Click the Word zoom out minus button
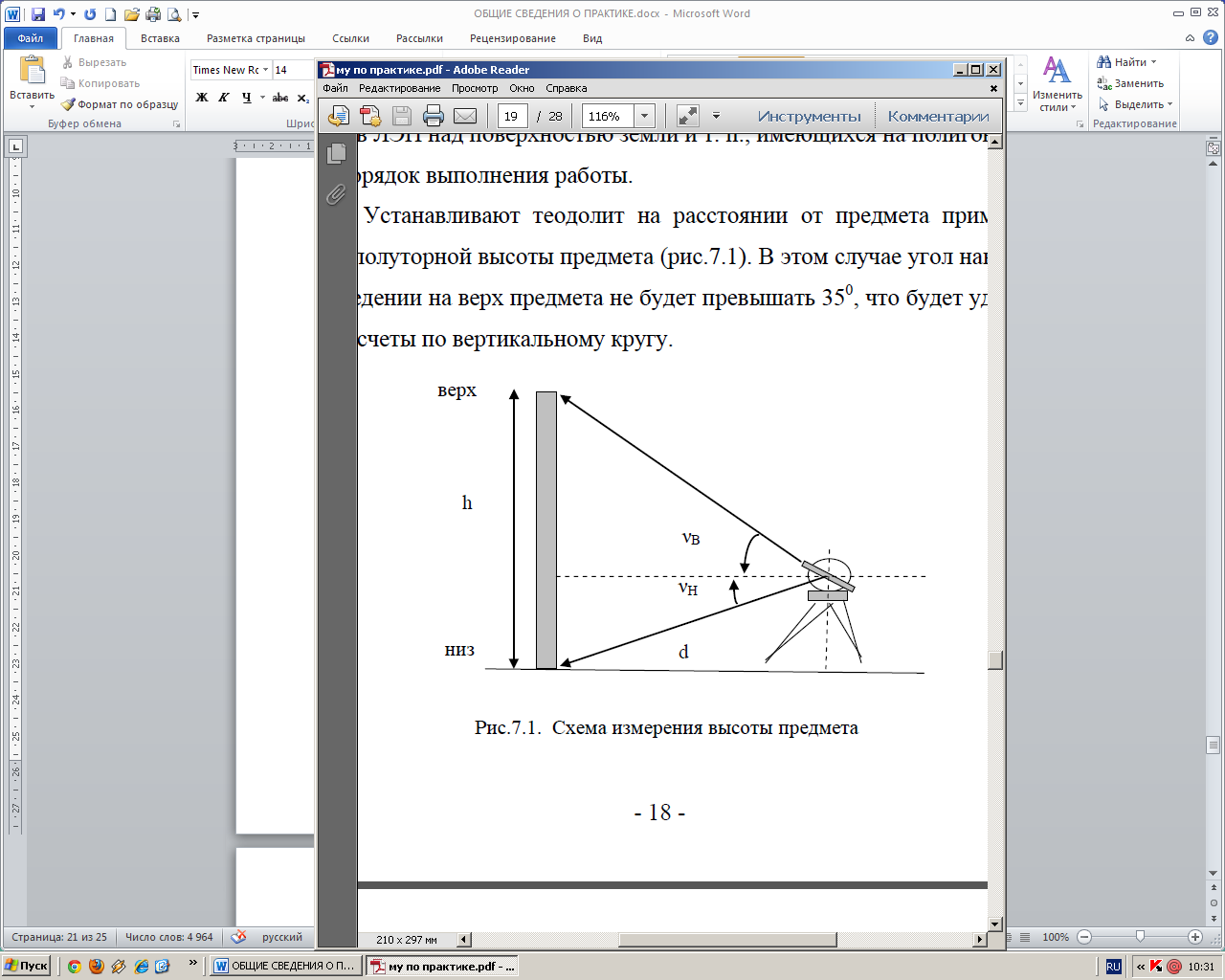Image resolution: width=1225 pixels, height=980 pixels. click(1084, 937)
